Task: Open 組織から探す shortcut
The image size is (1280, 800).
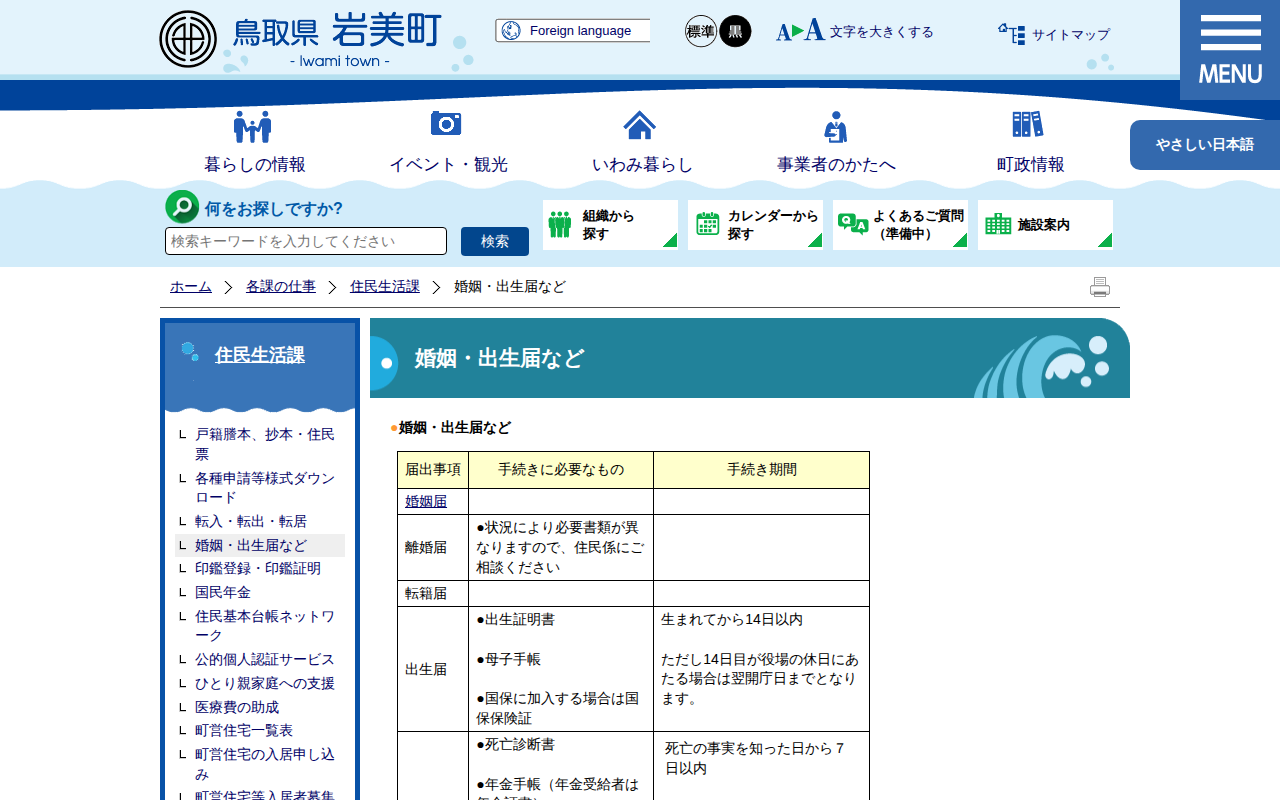Action: coord(610,225)
